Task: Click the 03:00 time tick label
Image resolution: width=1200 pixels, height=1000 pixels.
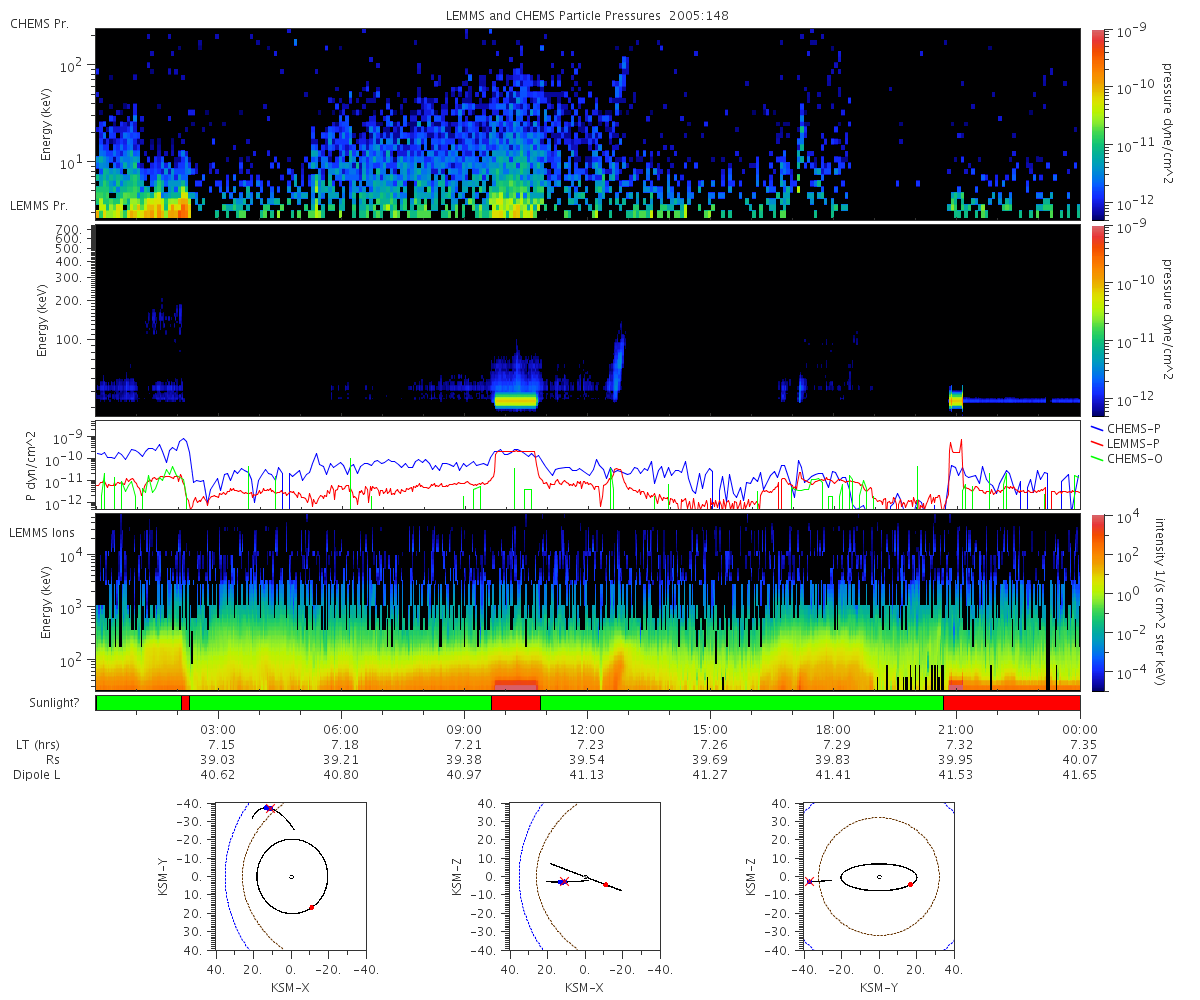Action: pos(219,729)
